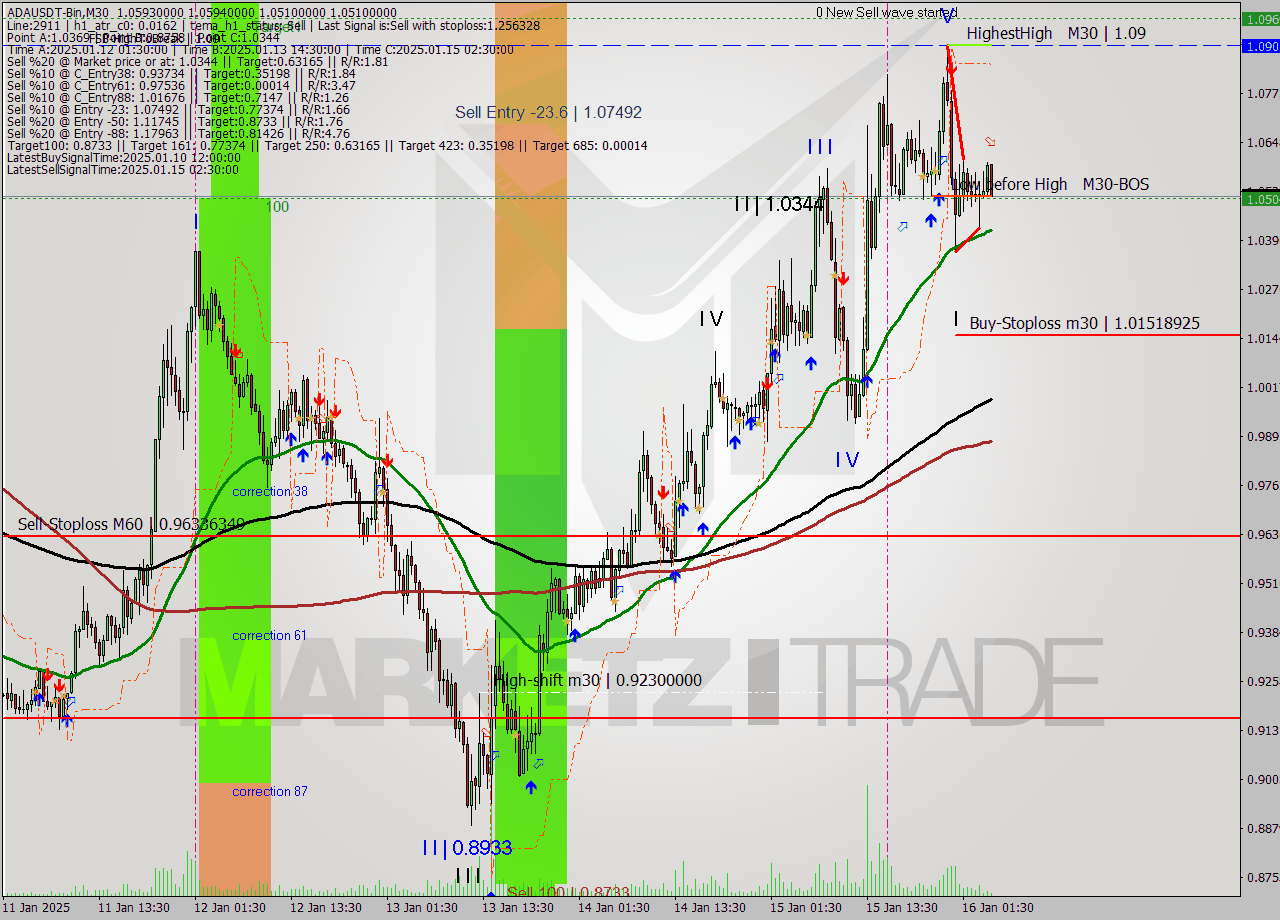Click the LatestBuySignalTime line
Image resolution: width=1280 pixels, height=920 pixels.
122,157
